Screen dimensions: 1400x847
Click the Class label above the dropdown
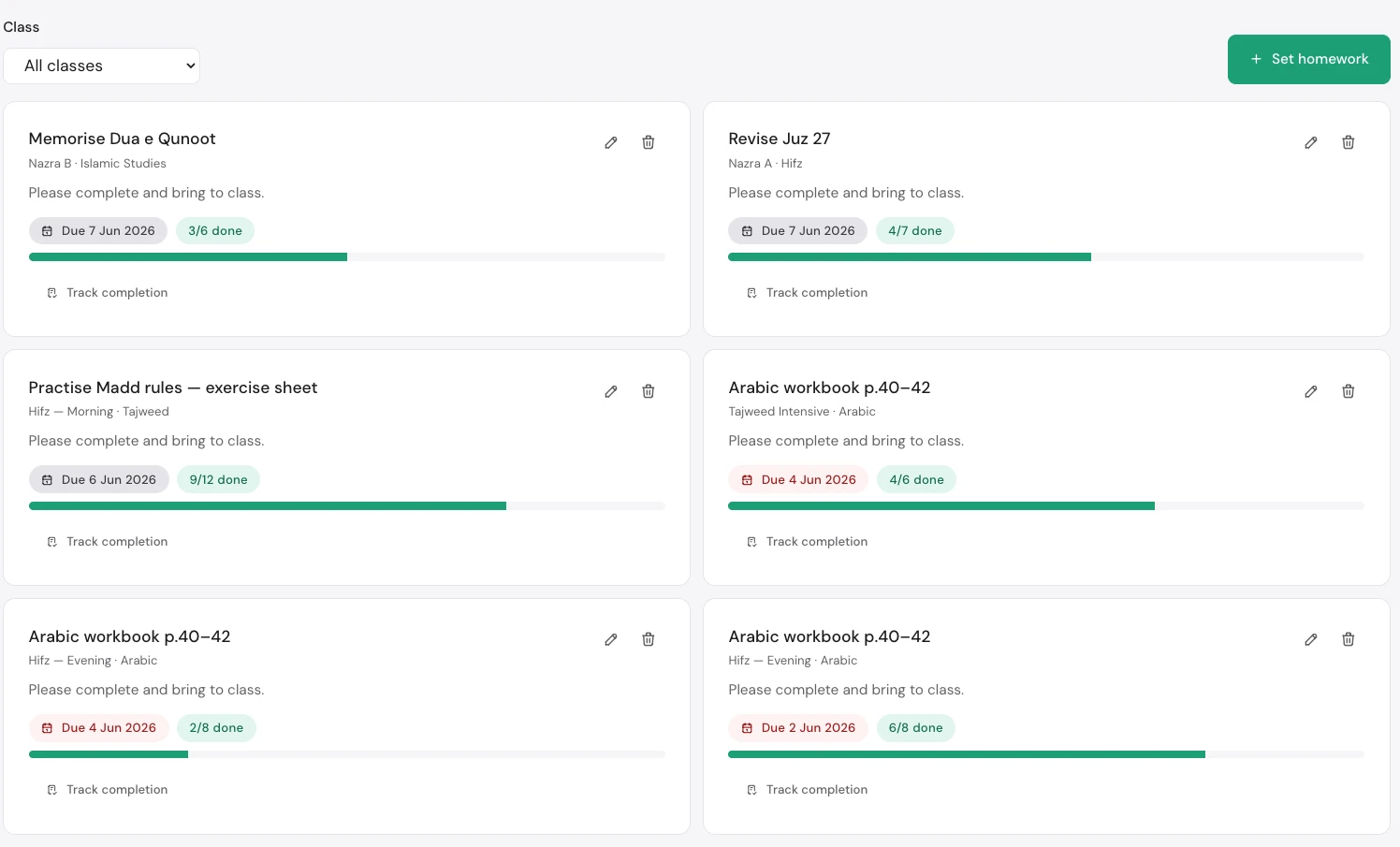click(22, 27)
